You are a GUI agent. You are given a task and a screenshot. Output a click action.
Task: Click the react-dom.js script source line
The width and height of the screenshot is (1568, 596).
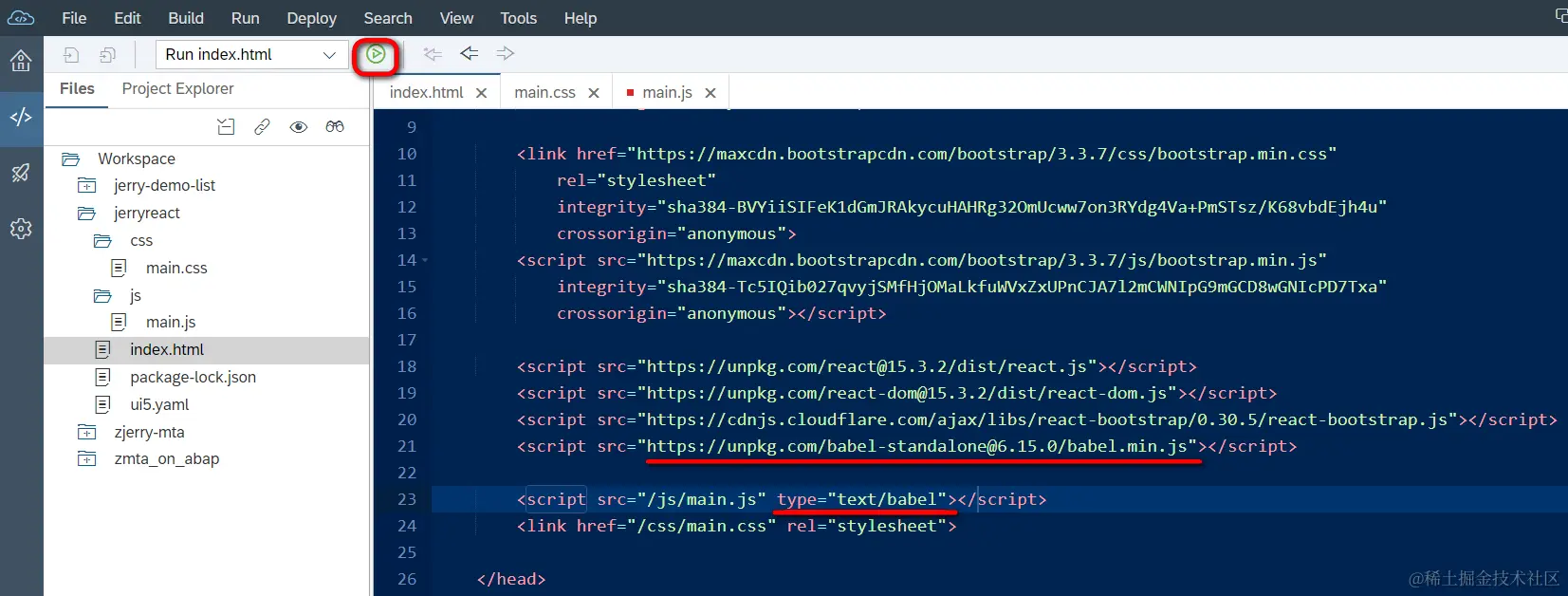[x=896, y=393]
